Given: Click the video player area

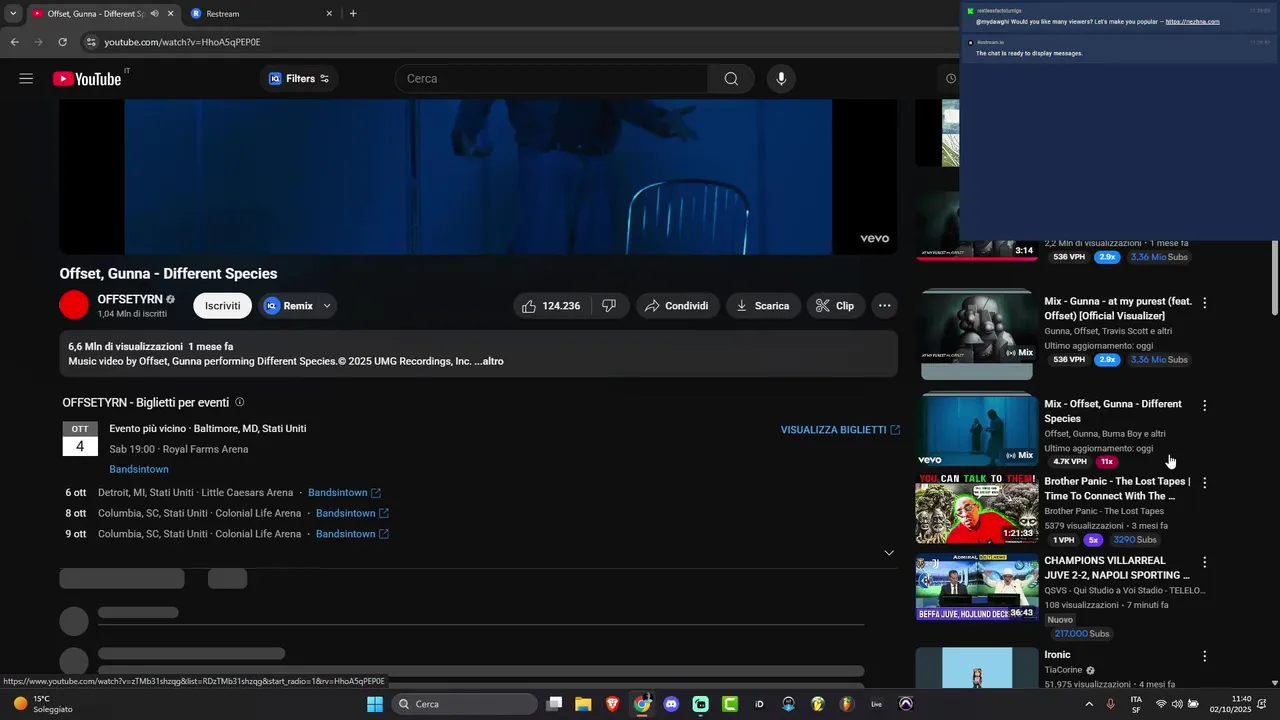Looking at the screenshot, I should (478, 176).
